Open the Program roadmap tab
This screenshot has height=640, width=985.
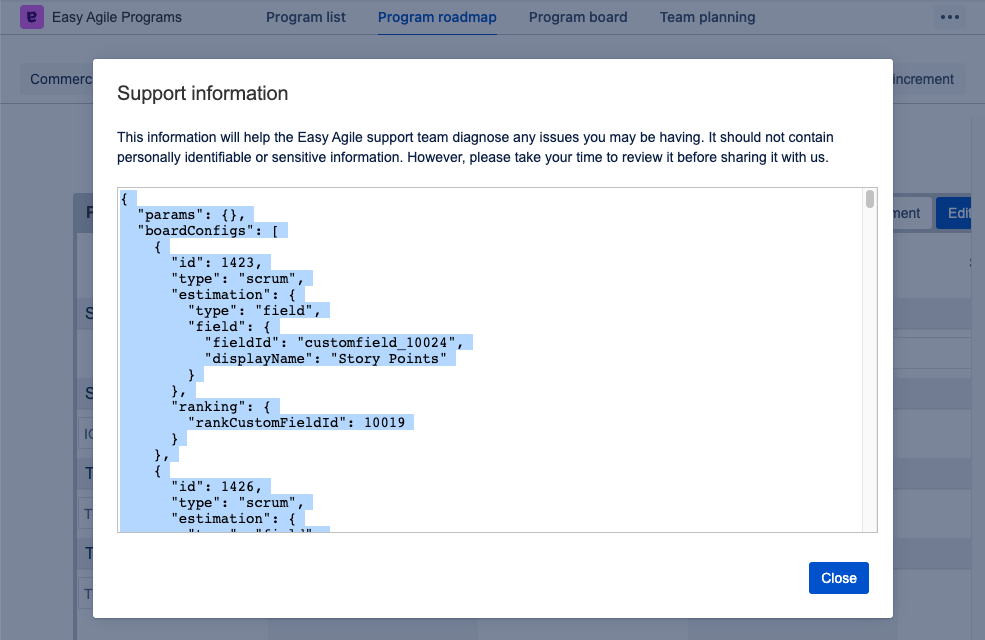coord(437,17)
